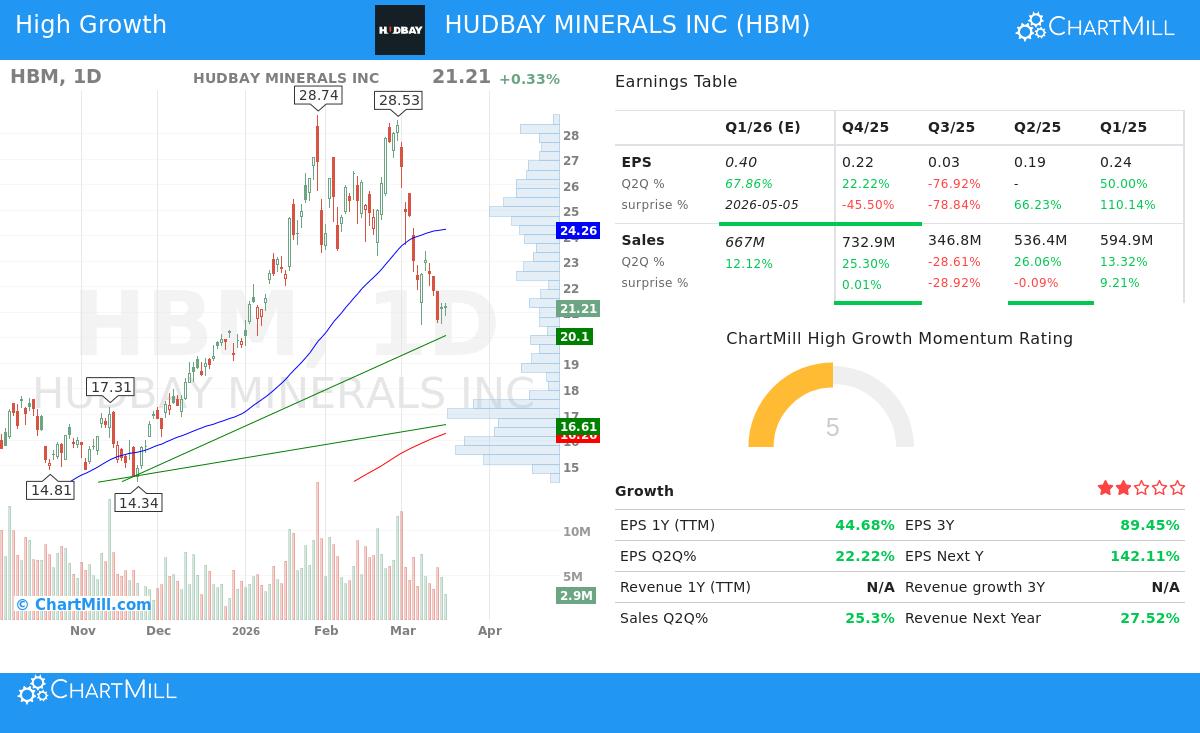Click the green 20.1 price marker
The width and height of the screenshot is (1200, 733).
(x=577, y=337)
